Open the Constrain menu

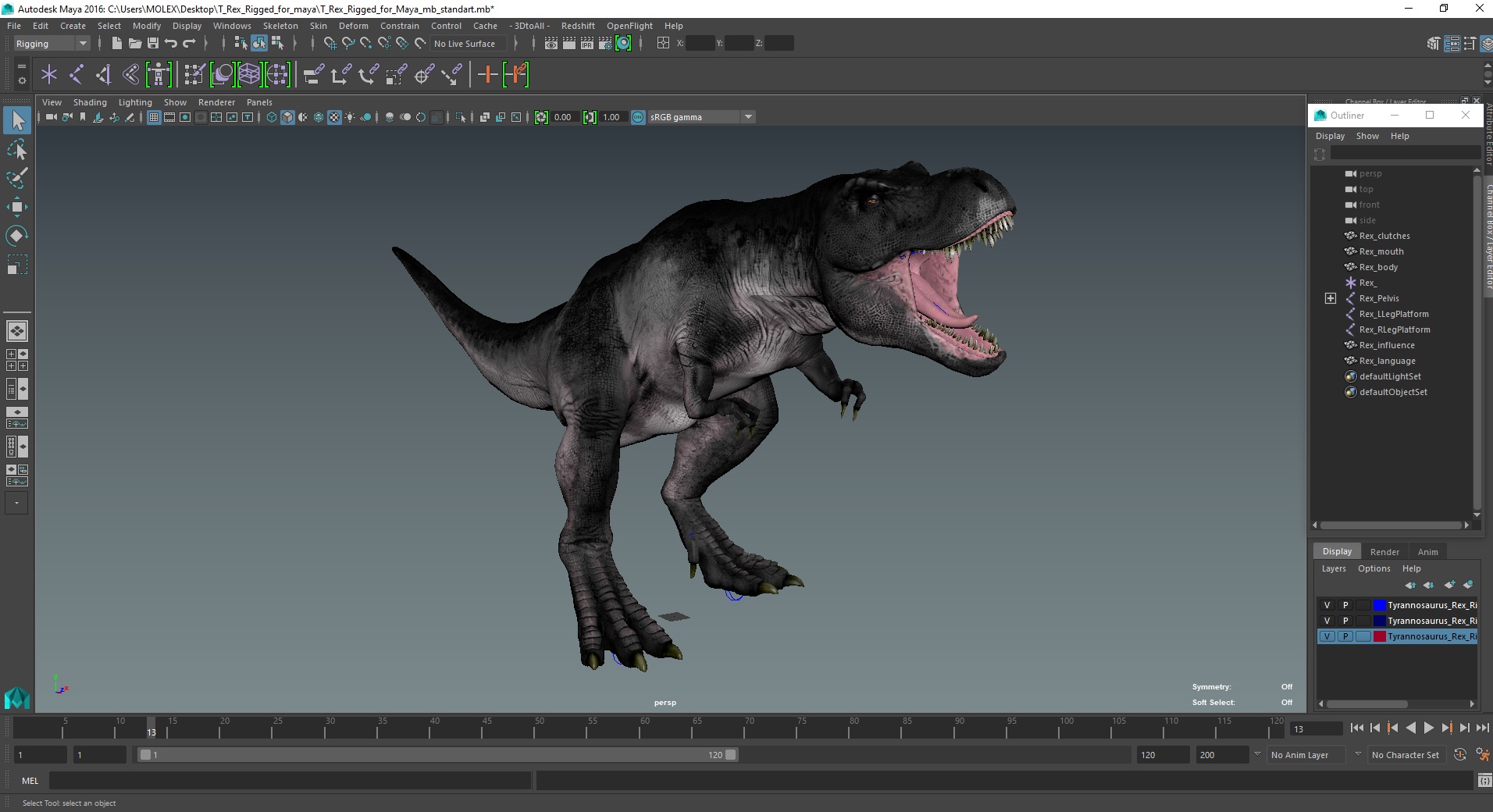(399, 26)
